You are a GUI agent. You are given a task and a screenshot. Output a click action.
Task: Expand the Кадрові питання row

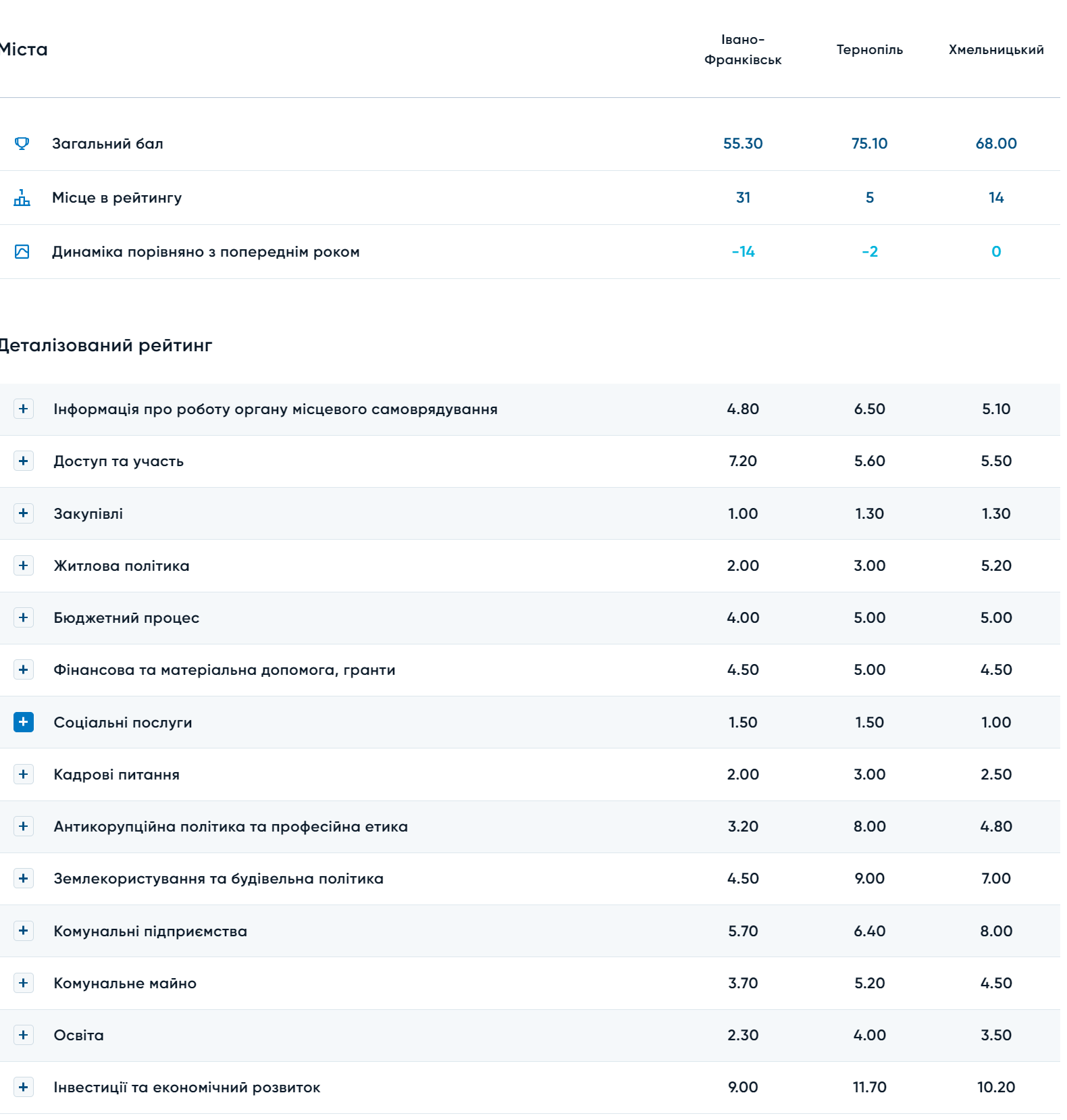click(24, 774)
